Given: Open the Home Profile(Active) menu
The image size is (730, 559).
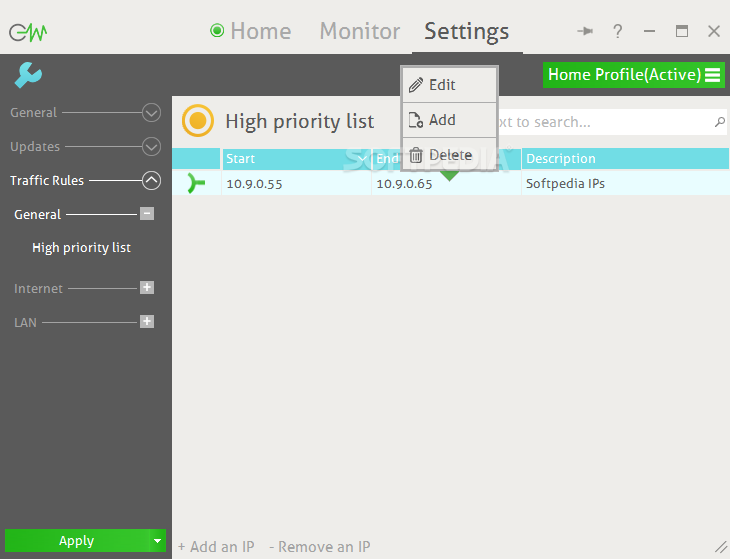Looking at the screenshot, I should click(634, 75).
